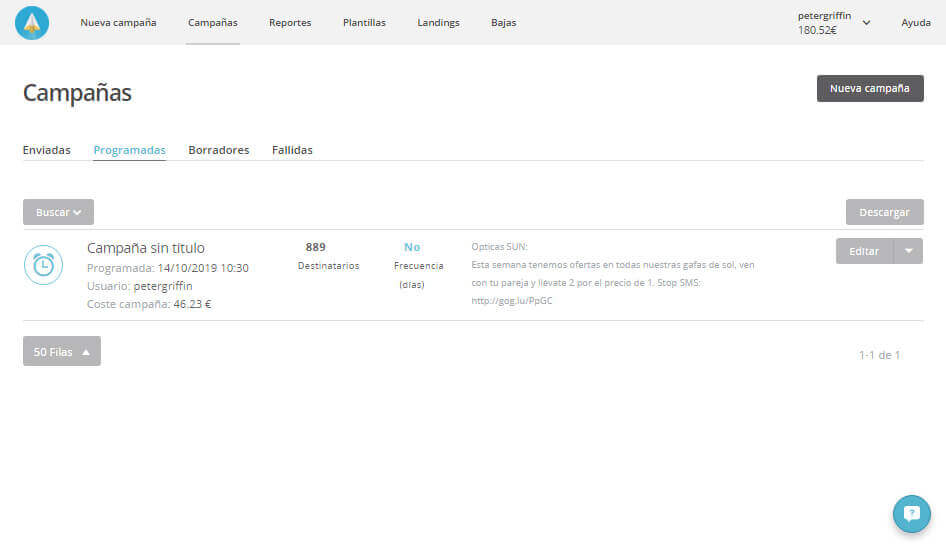
Task: Open the Plantillas menu item
Action: [364, 23]
